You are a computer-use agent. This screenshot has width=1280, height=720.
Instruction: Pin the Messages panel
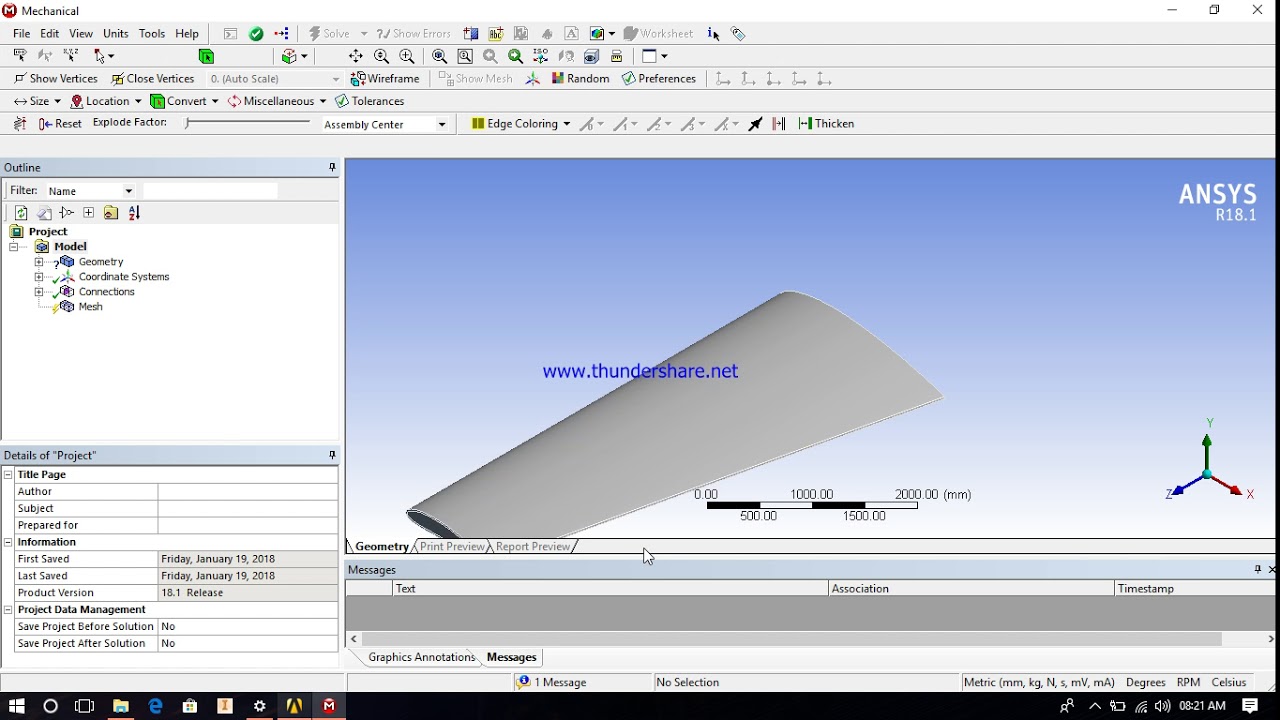(1258, 569)
